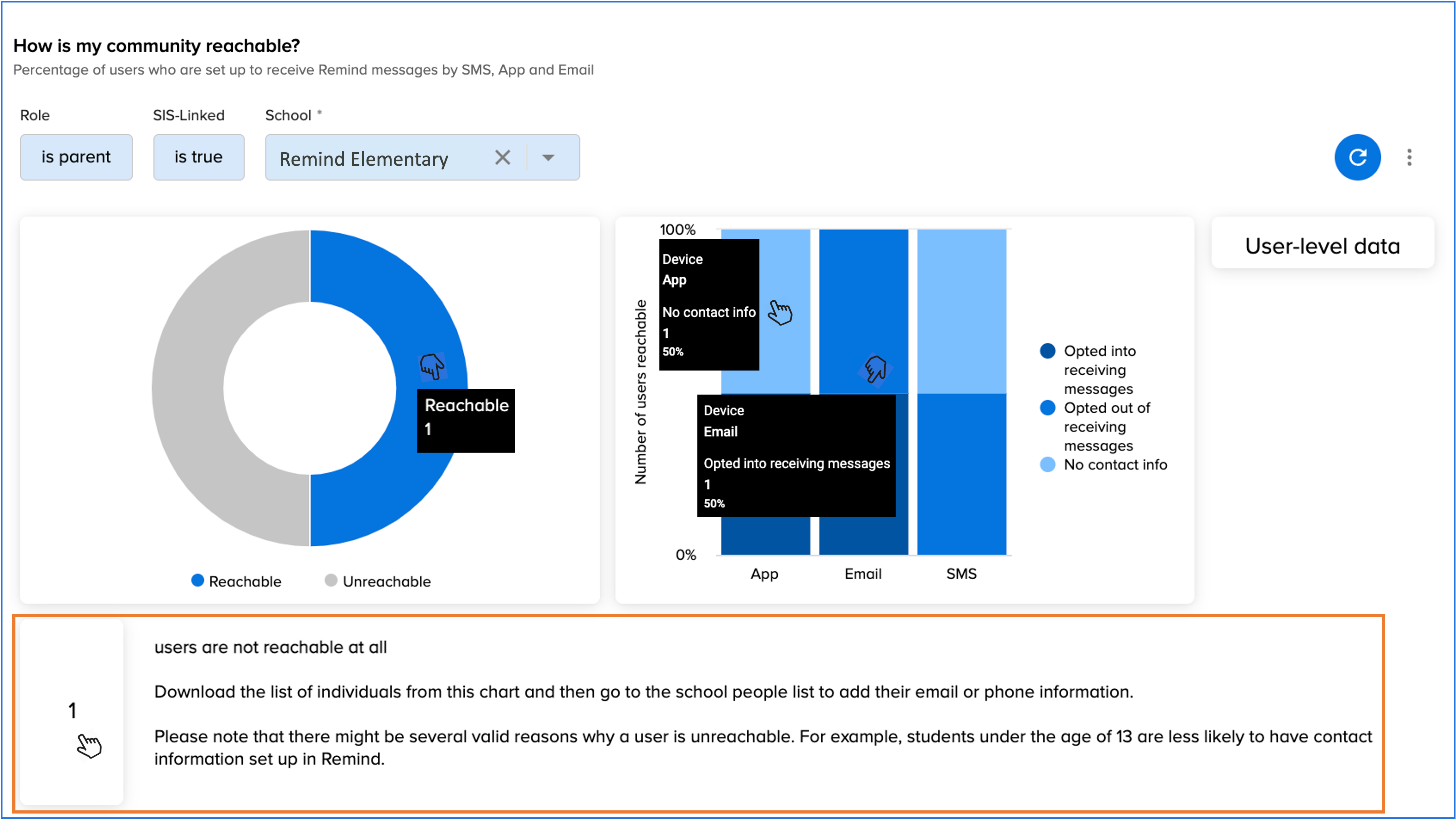
Task: Click the Remind Elementary school field
Action: [422, 157]
